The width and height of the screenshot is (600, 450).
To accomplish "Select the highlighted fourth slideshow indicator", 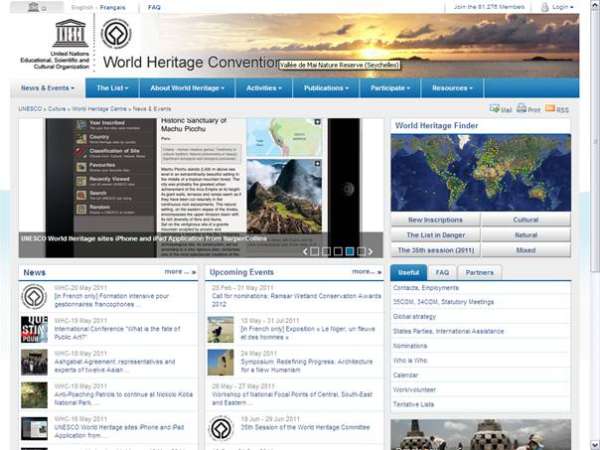I will (350, 251).
